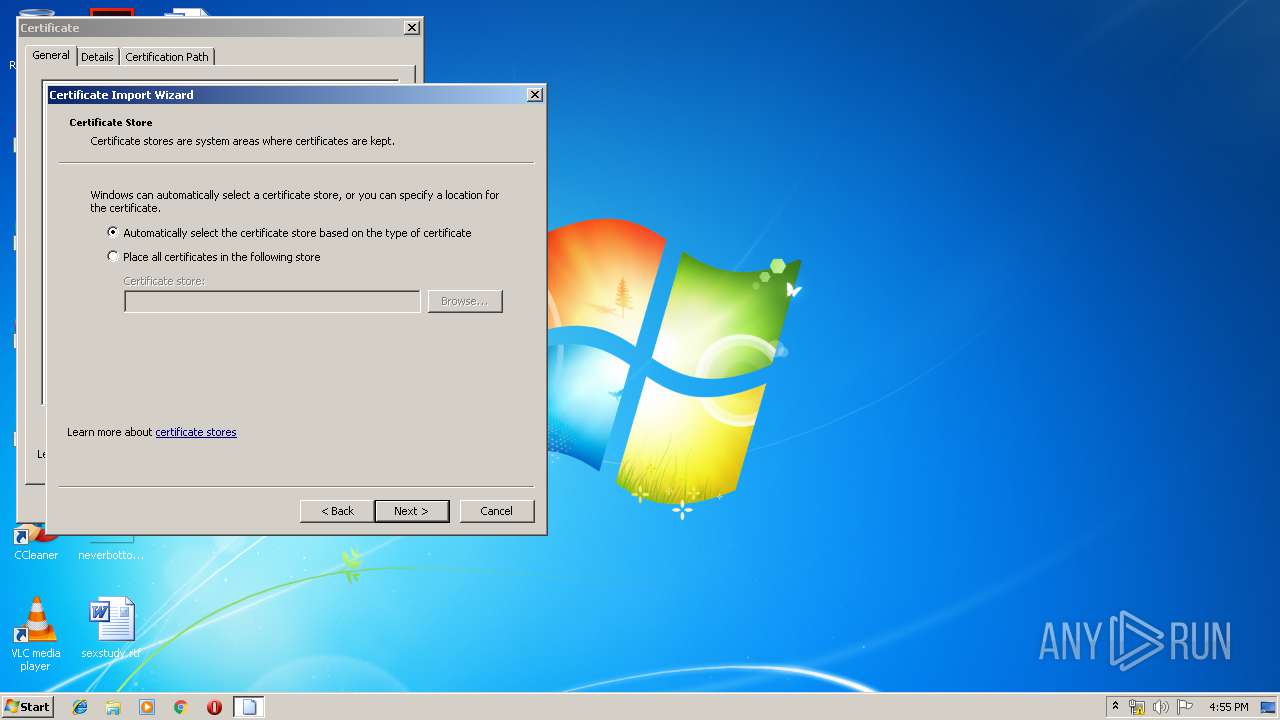Open the Opera browser taskbar icon

[214, 707]
